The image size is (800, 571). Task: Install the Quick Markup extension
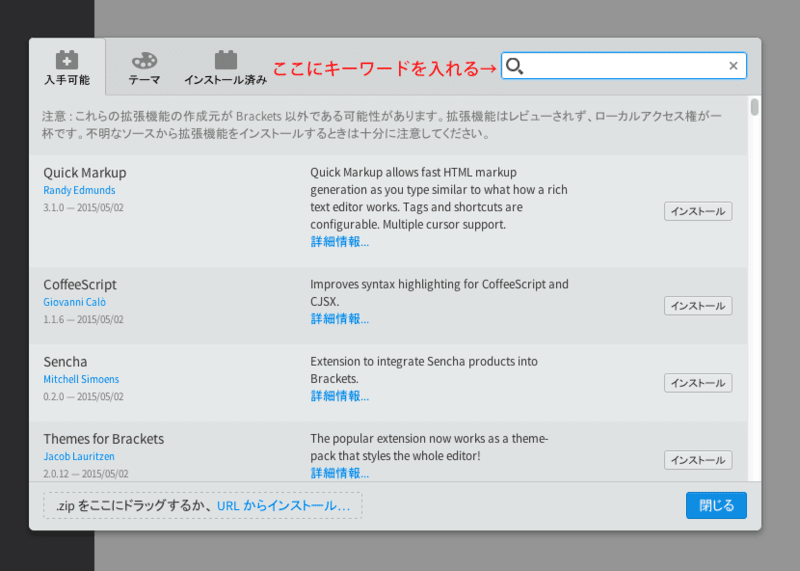tap(698, 211)
